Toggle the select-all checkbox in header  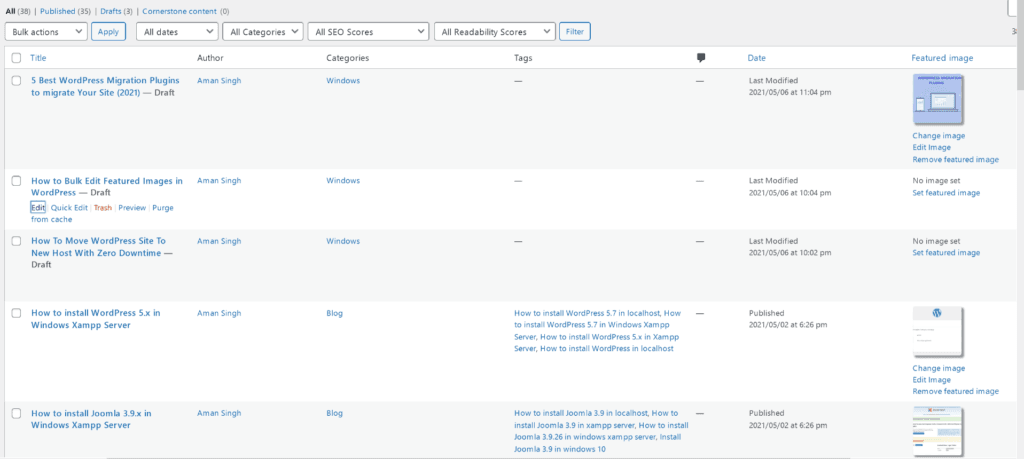pos(16,58)
